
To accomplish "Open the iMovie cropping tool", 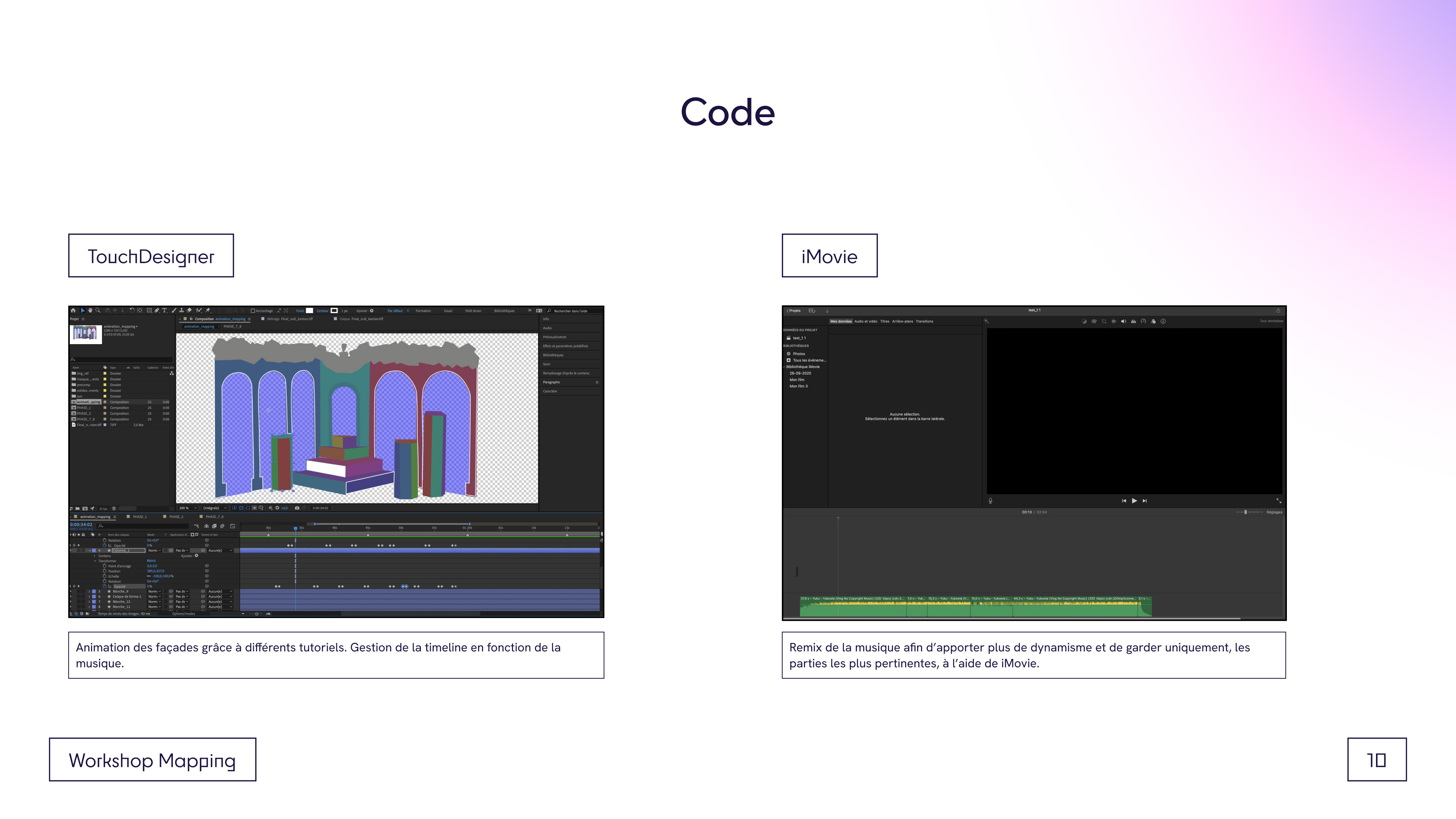I will (x=1104, y=322).
